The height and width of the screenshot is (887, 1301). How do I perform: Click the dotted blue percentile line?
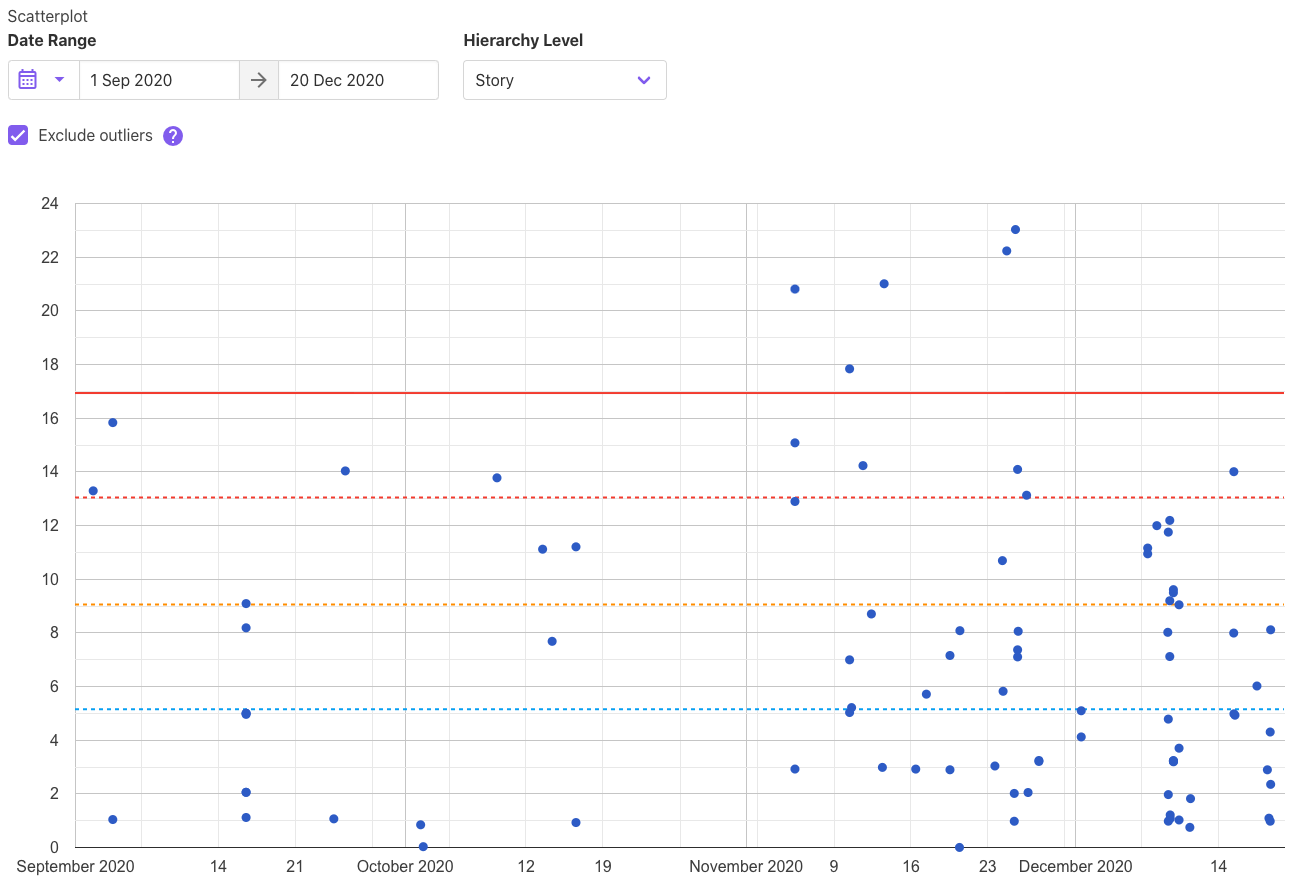[680, 709]
